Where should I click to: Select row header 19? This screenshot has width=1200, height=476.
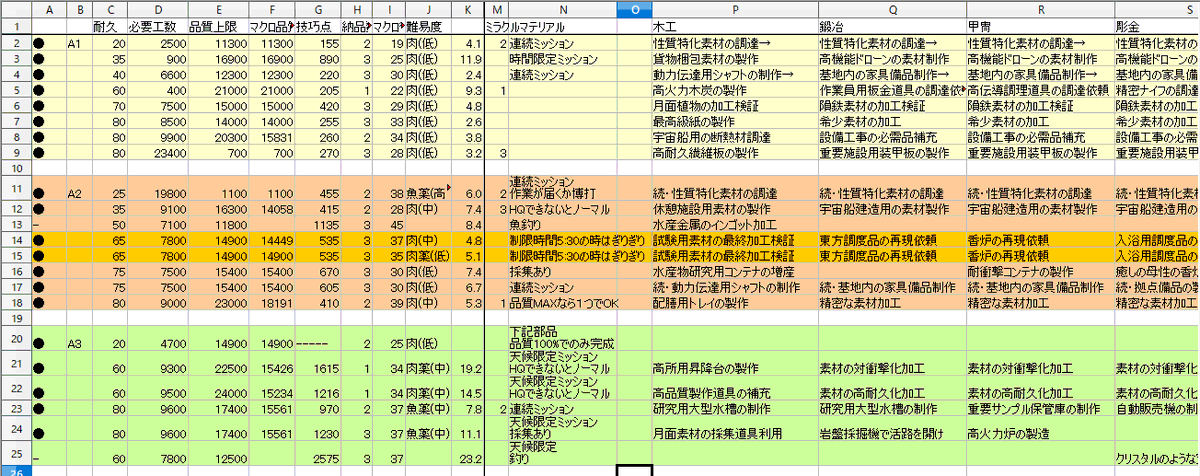click(x=14, y=316)
